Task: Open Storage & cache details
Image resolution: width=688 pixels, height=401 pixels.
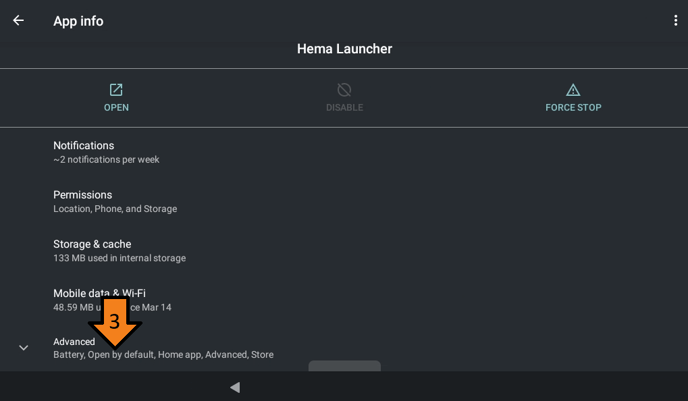Action: (x=344, y=251)
